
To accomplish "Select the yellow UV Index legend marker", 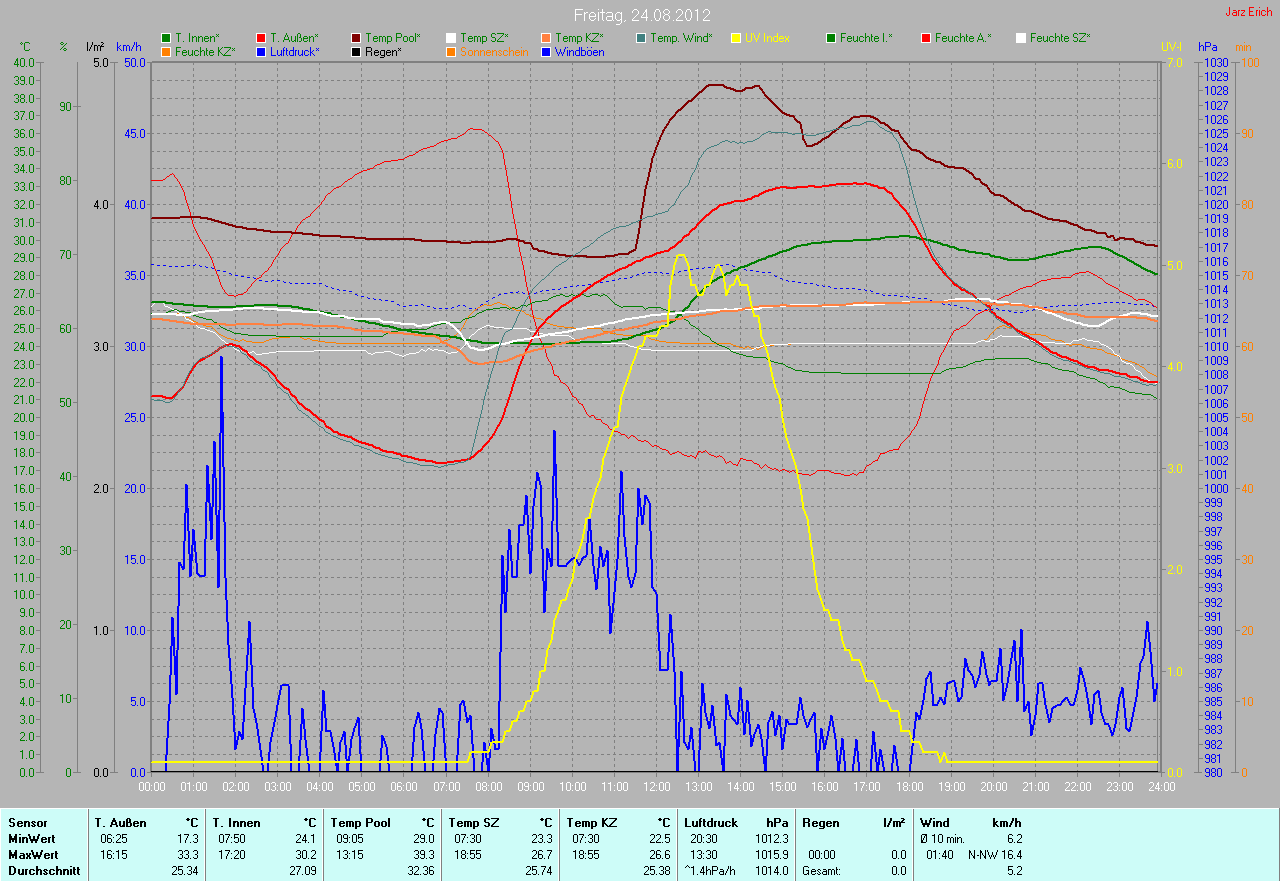I will point(736,38).
